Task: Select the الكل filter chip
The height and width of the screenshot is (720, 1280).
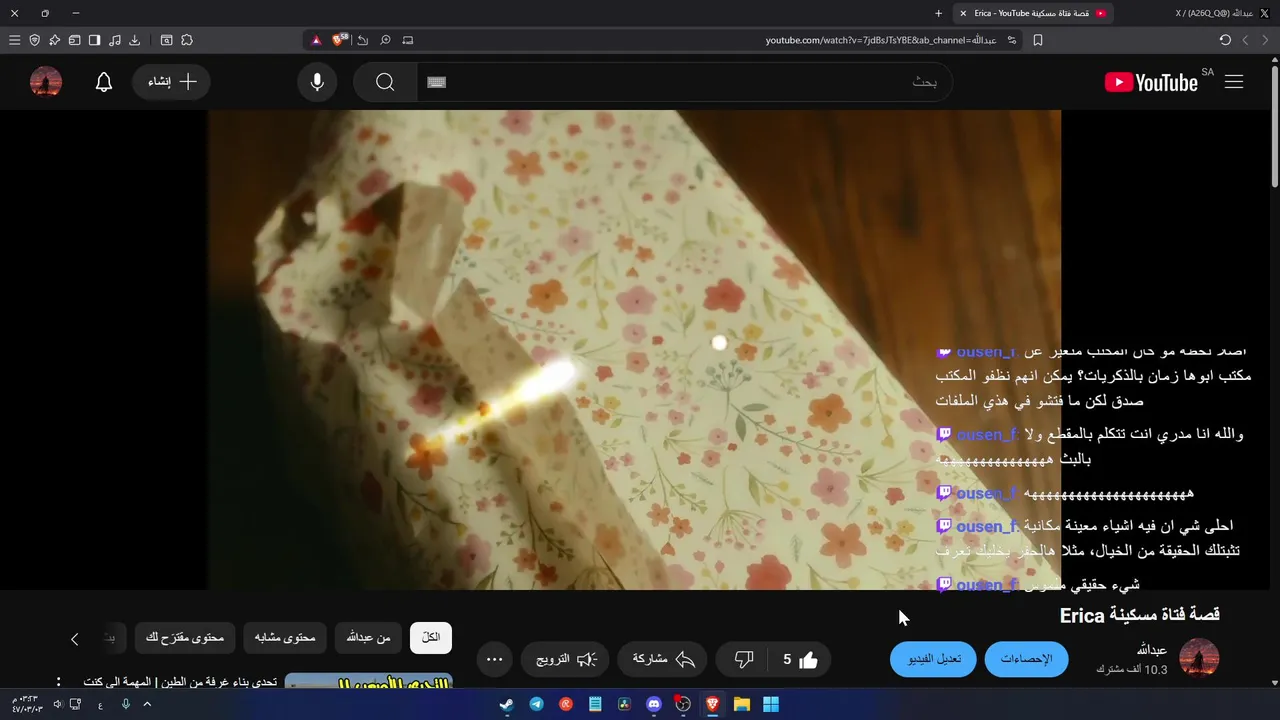Action: pyautogui.click(x=431, y=637)
